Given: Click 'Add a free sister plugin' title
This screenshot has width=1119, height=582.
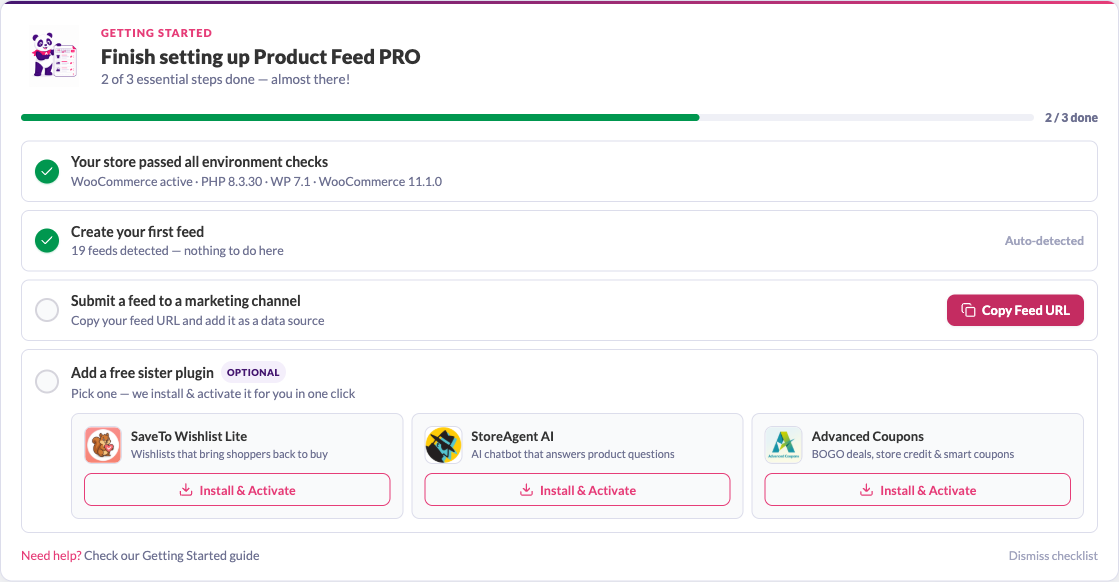Looking at the screenshot, I should [x=142, y=373].
